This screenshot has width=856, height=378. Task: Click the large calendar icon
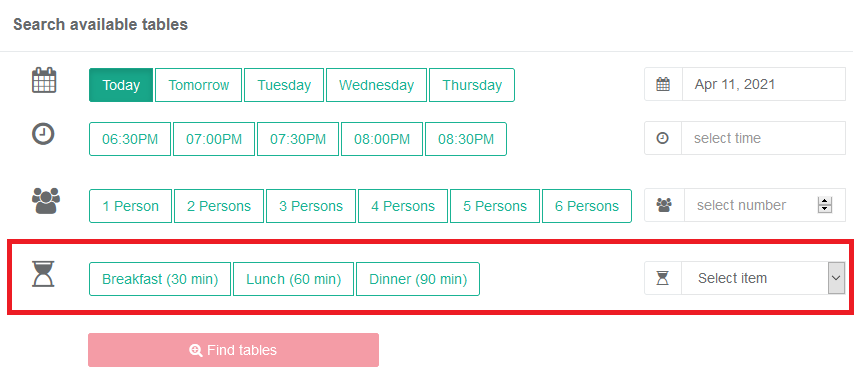pyautogui.click(x=44, y=80)
